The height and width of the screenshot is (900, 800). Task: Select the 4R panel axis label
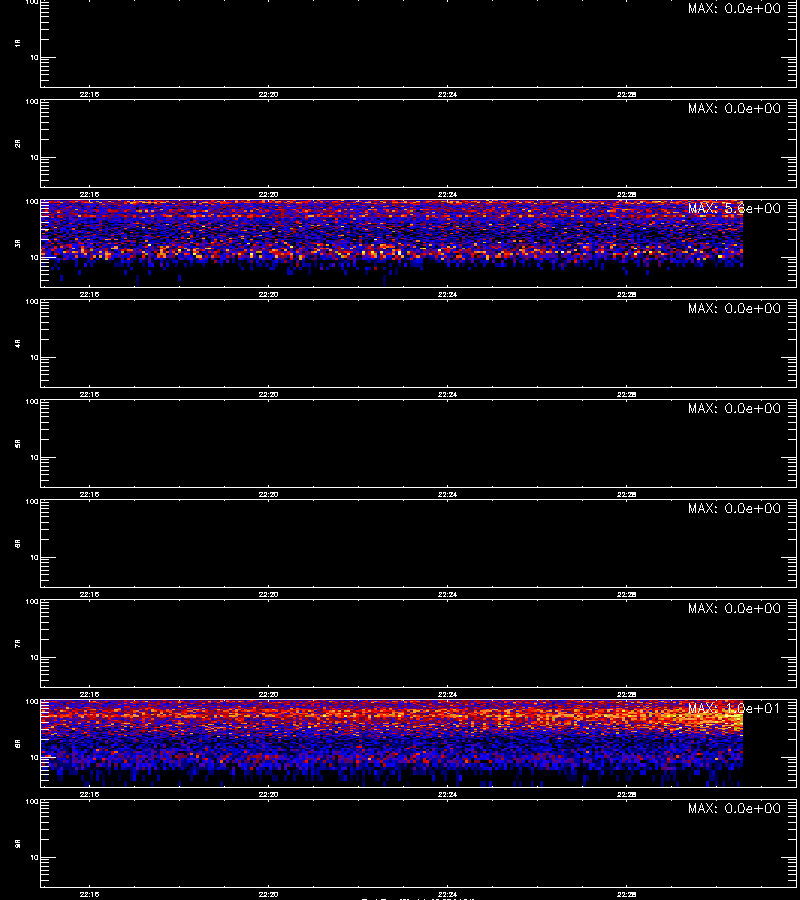[18, 343]
